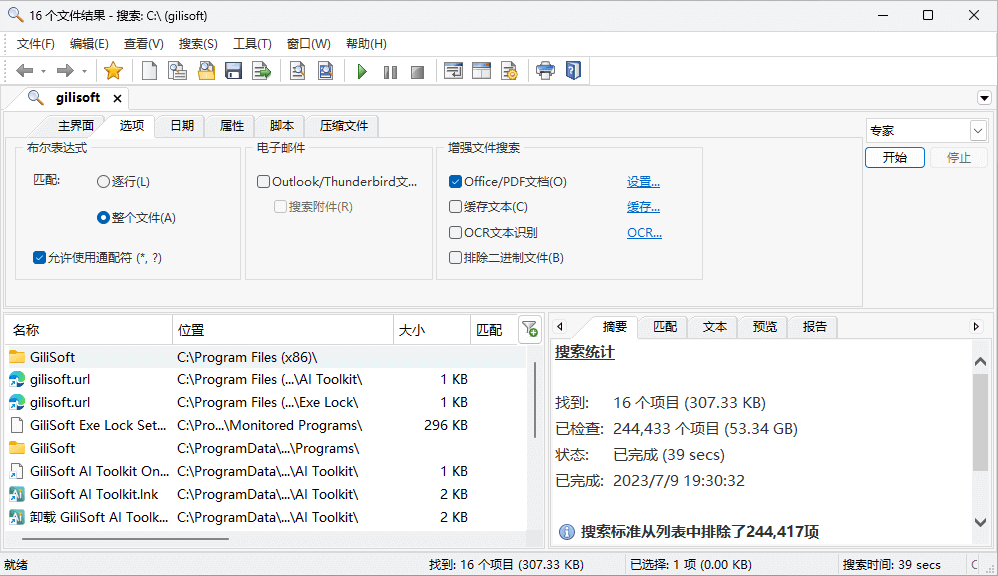
Task: Click the documents with magnifier icon
Action: [177, 71]
